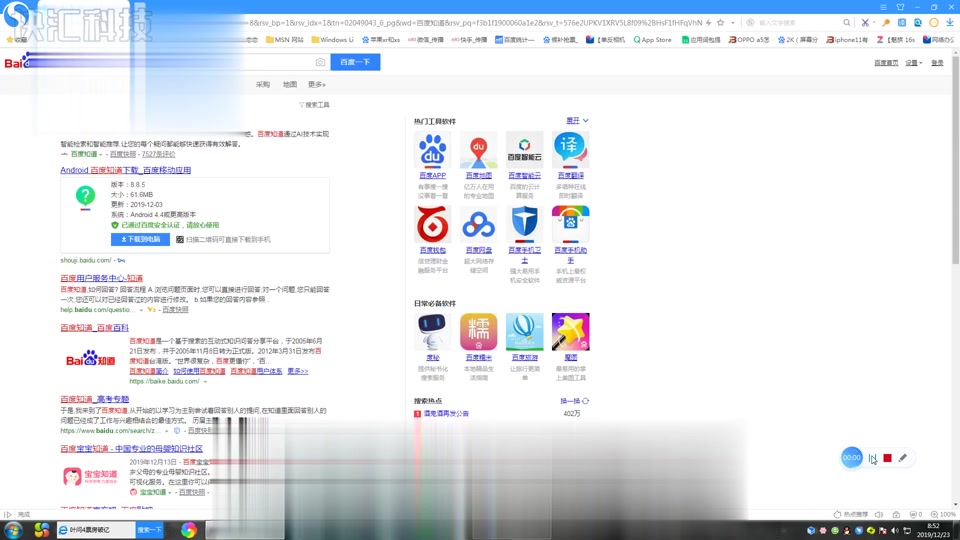The width and height of the screenshot is (960, 540).
Task: Open the 百度手机卫士 shield icon
Action: tap(525, 224)
